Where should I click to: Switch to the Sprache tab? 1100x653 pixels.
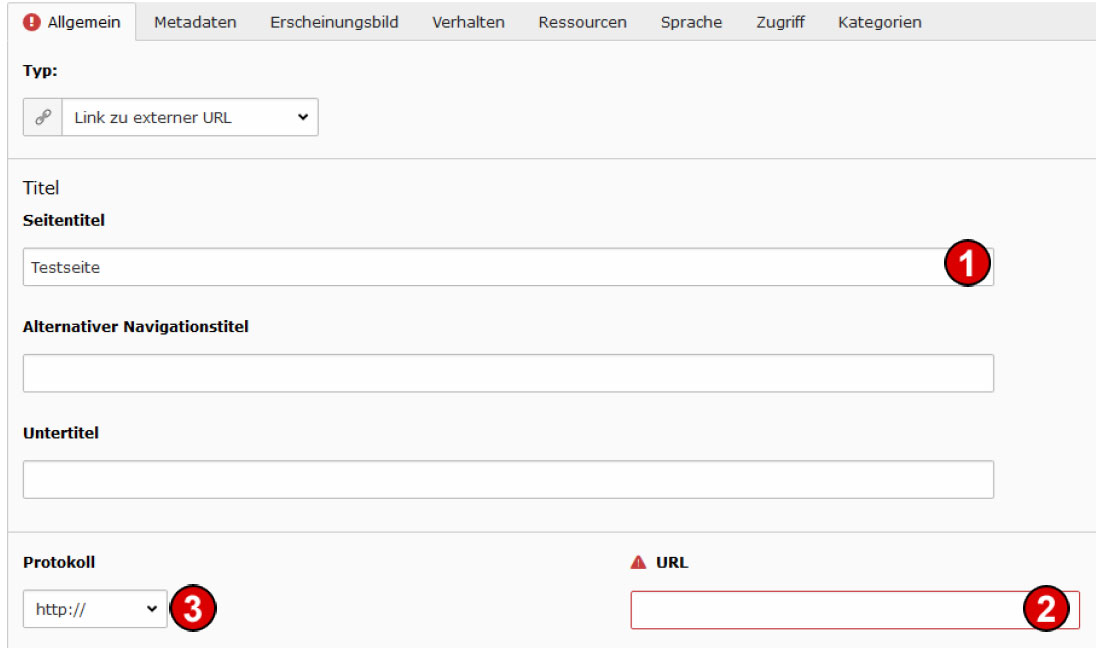tap(691, 22)
